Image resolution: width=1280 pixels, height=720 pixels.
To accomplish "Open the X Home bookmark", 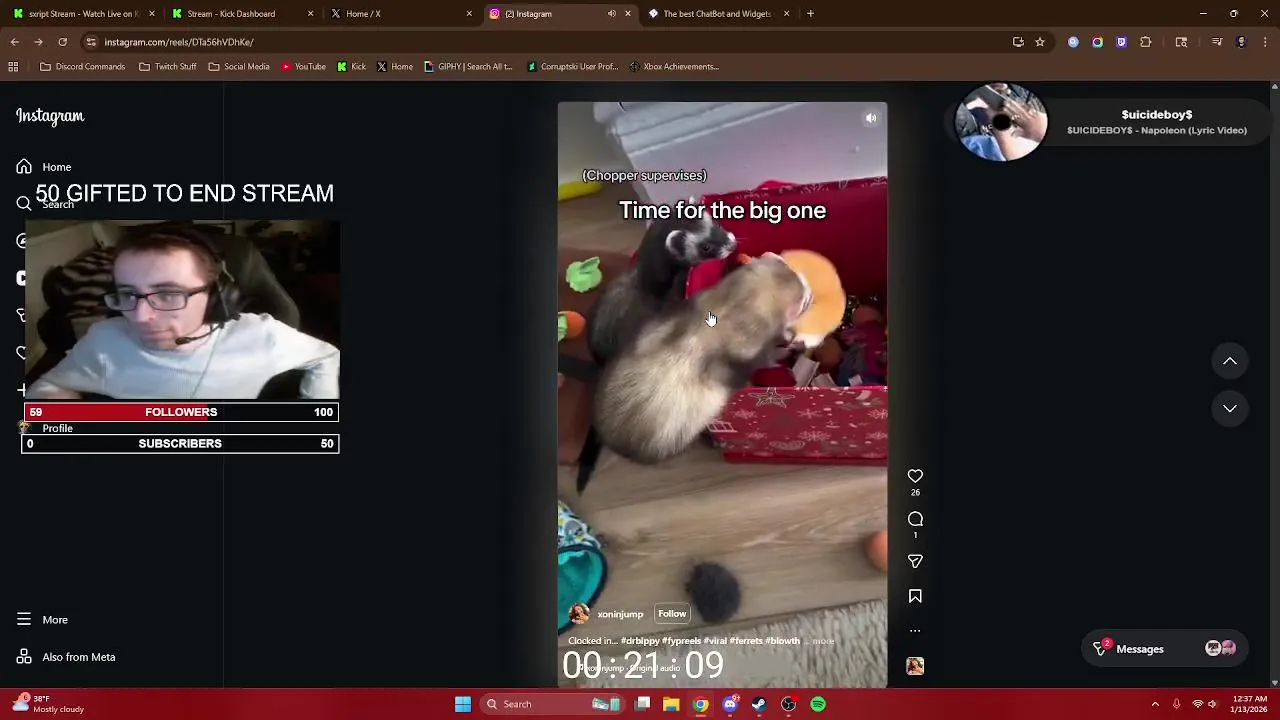I will [x=395, y=67].
